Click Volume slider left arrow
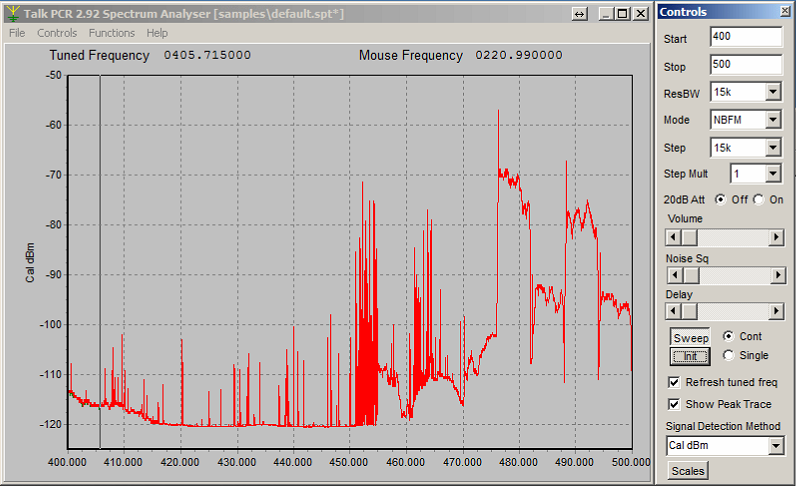Screen dimensions: 796x486 673,237
